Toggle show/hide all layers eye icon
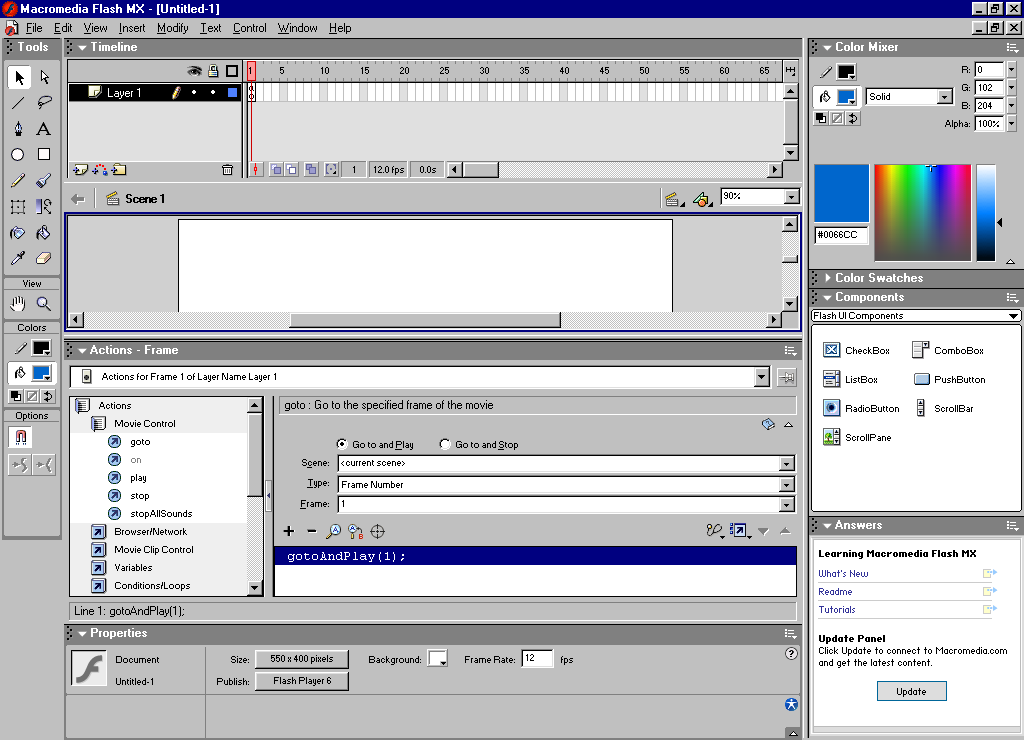Image resolution: width=1024 pixels, height=740 pixels. click(x=194, y=71)
